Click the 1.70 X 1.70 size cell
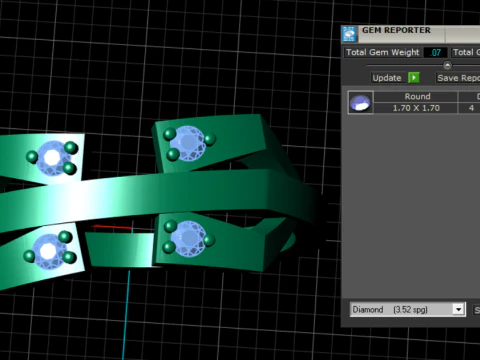This screenshot has width=480, height=360. [x=416, y=108]
